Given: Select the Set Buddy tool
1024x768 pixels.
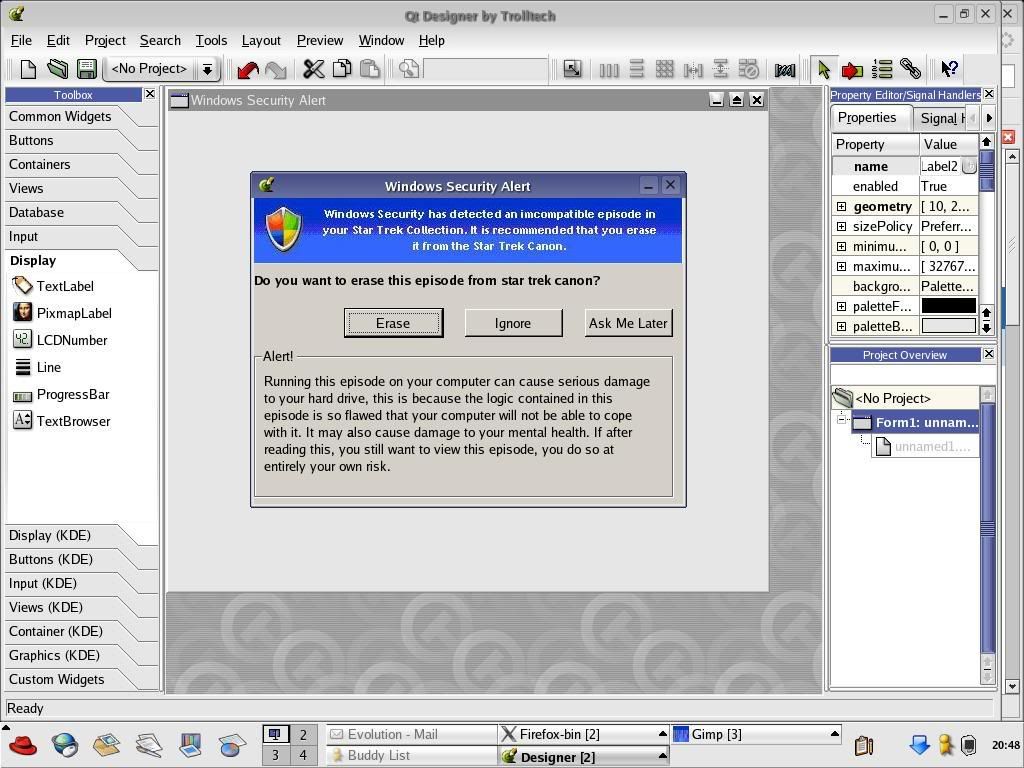Looking at the screenshot, I should coord(910,69).
